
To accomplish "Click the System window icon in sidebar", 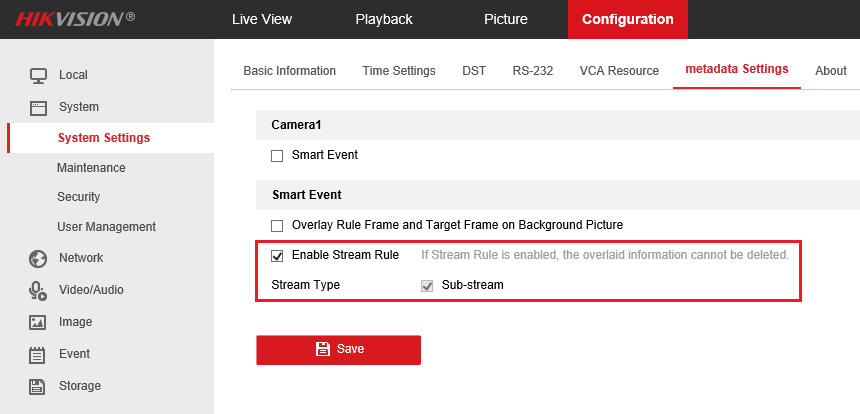I will pyautogui.click(x=38, y=107).
